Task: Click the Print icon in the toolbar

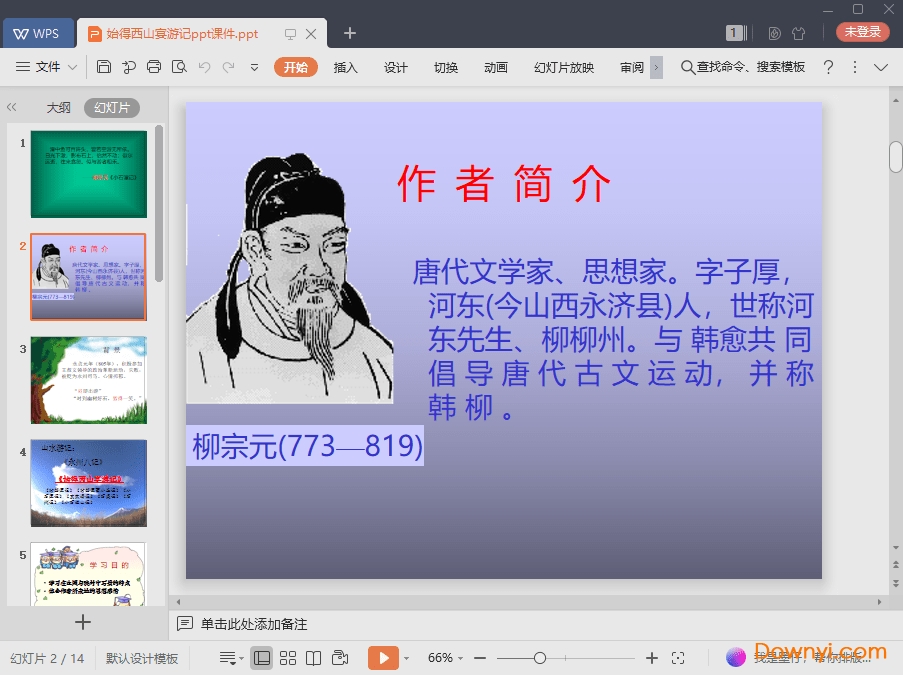Action: (154, 67)
